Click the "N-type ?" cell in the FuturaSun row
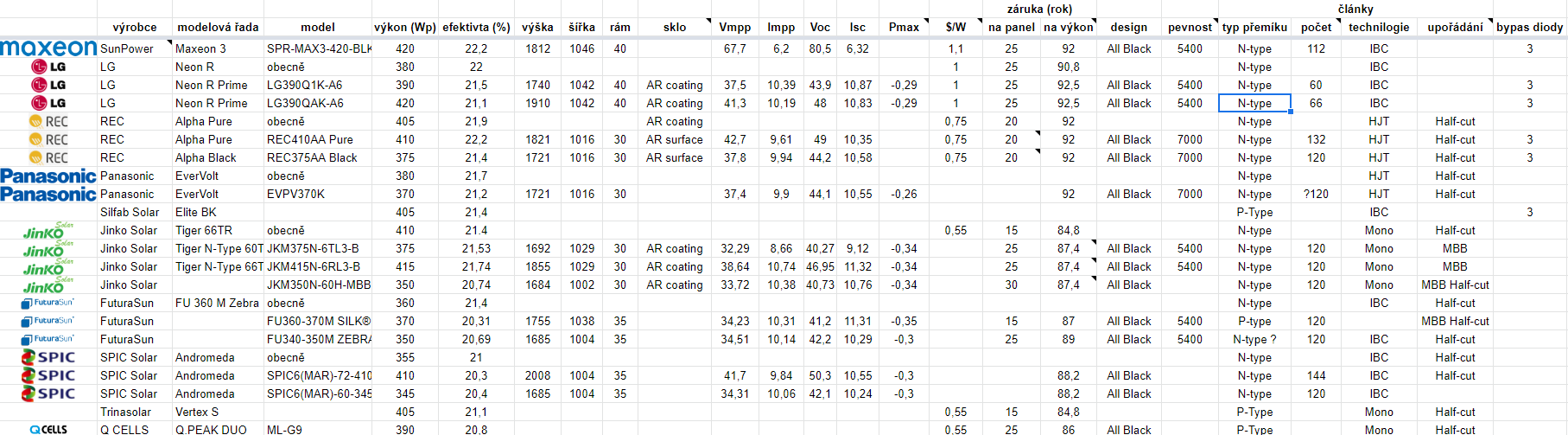The height and width of the screenshot is (435, 1568). [x=1254, y=339]
